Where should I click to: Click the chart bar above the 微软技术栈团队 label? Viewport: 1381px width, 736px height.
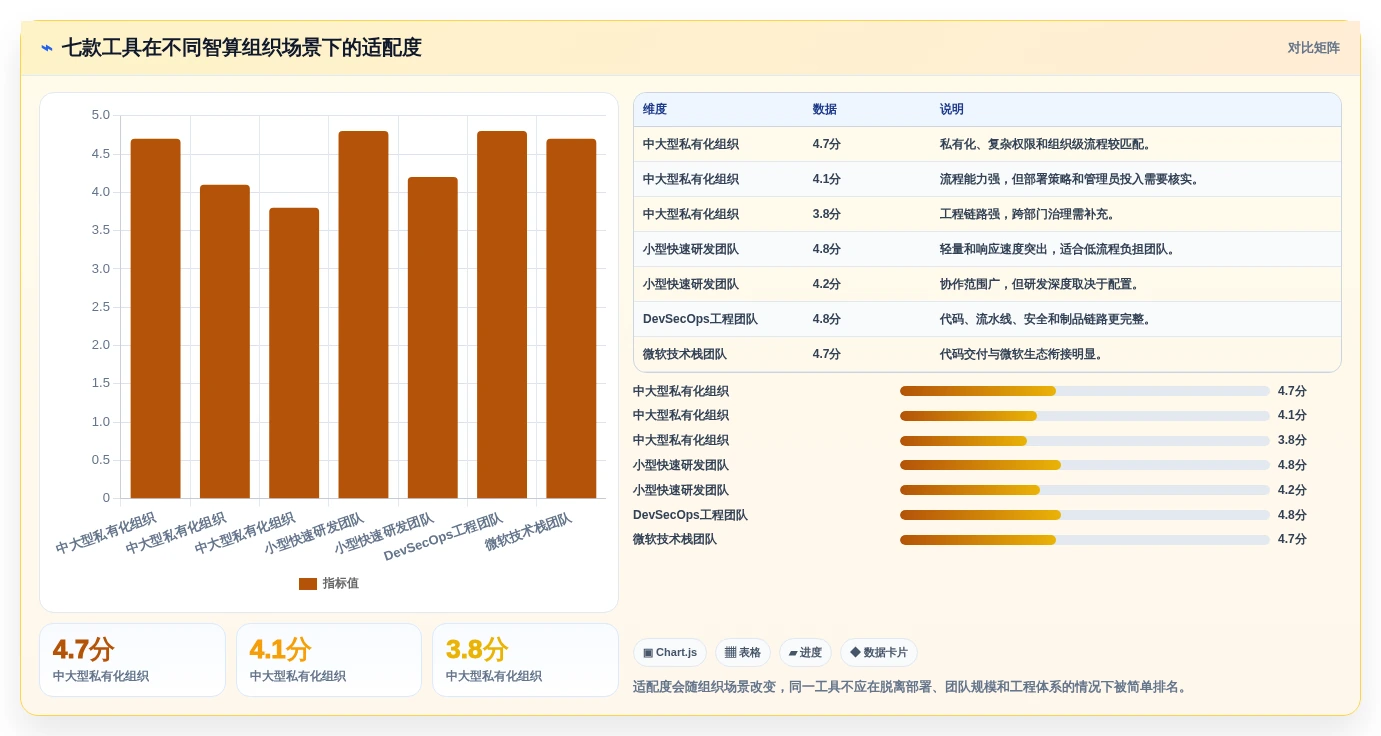tap(571, 318)
